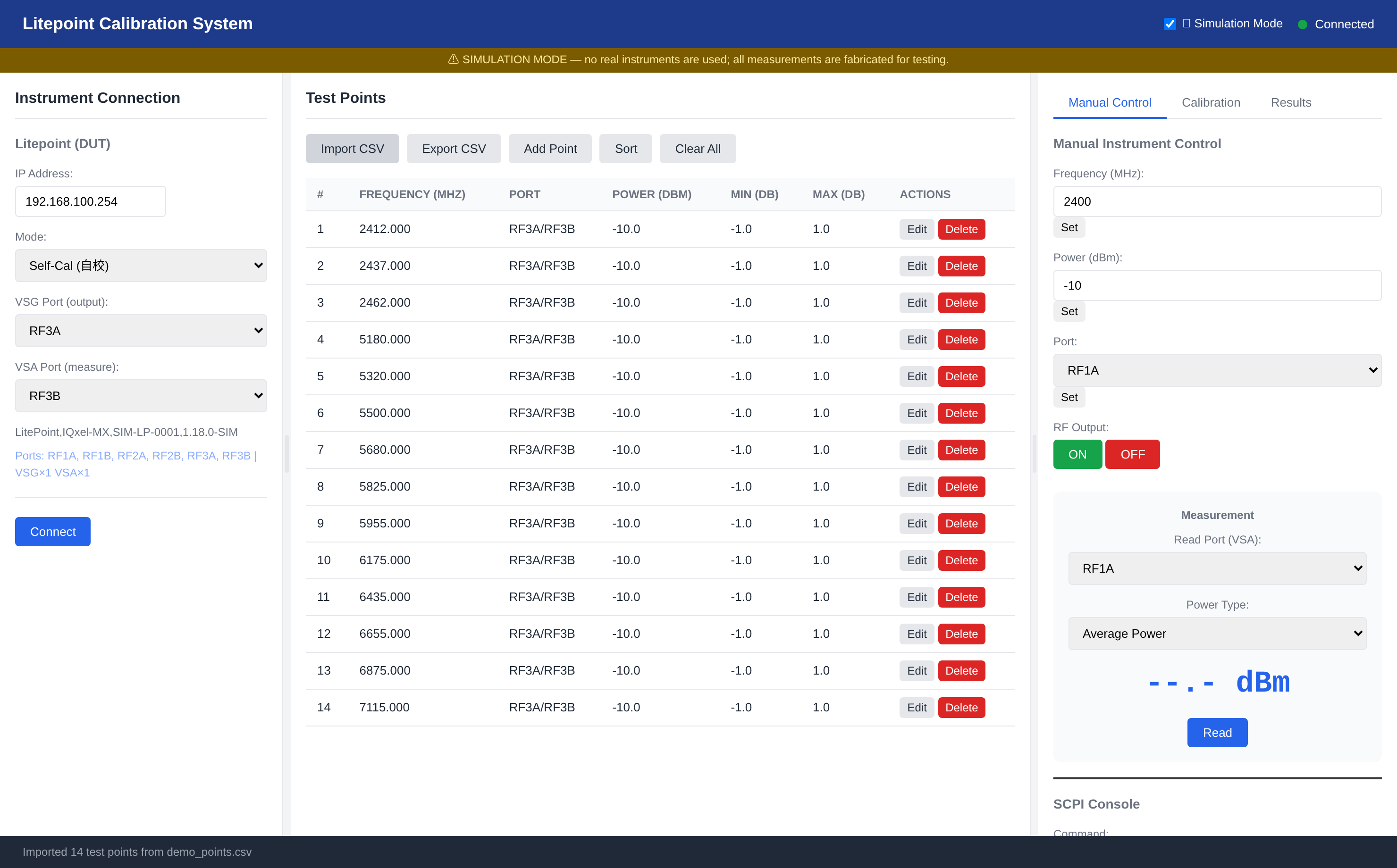1397x868 pixels.
Task: Delete the 2462.000 MHz test point
Action: (x=961, y=302)
